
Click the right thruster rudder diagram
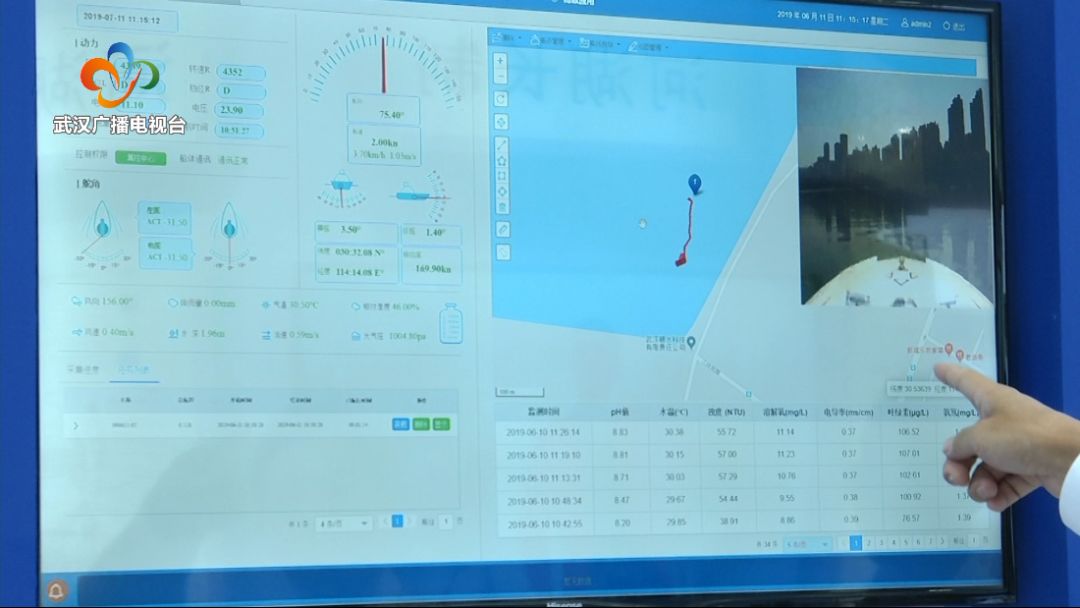point(229,234)
